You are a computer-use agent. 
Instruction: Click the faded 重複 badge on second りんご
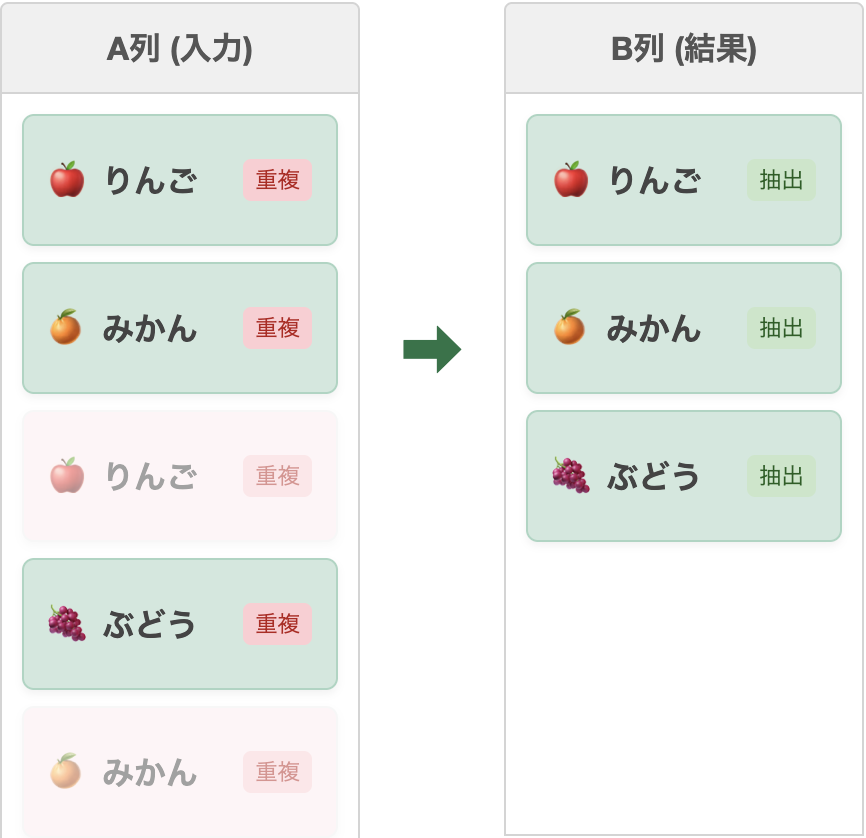(278, 476)
